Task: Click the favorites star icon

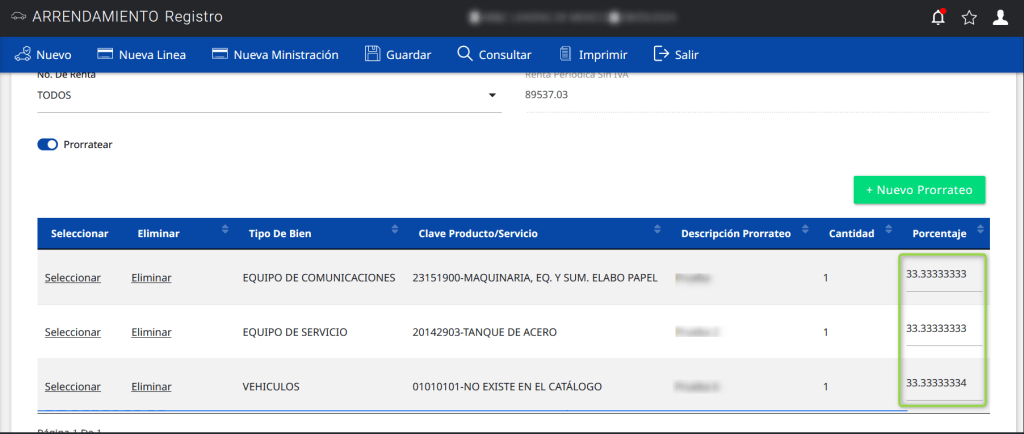Action: click(969, 17)
